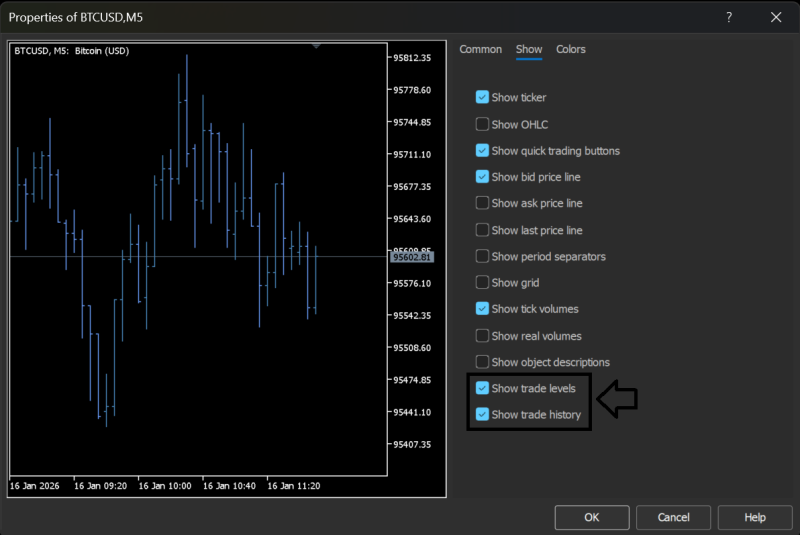This screenshot has width=800, height=535.
Task: Click the help question mark icon
Action: click(x=729, y=17)
